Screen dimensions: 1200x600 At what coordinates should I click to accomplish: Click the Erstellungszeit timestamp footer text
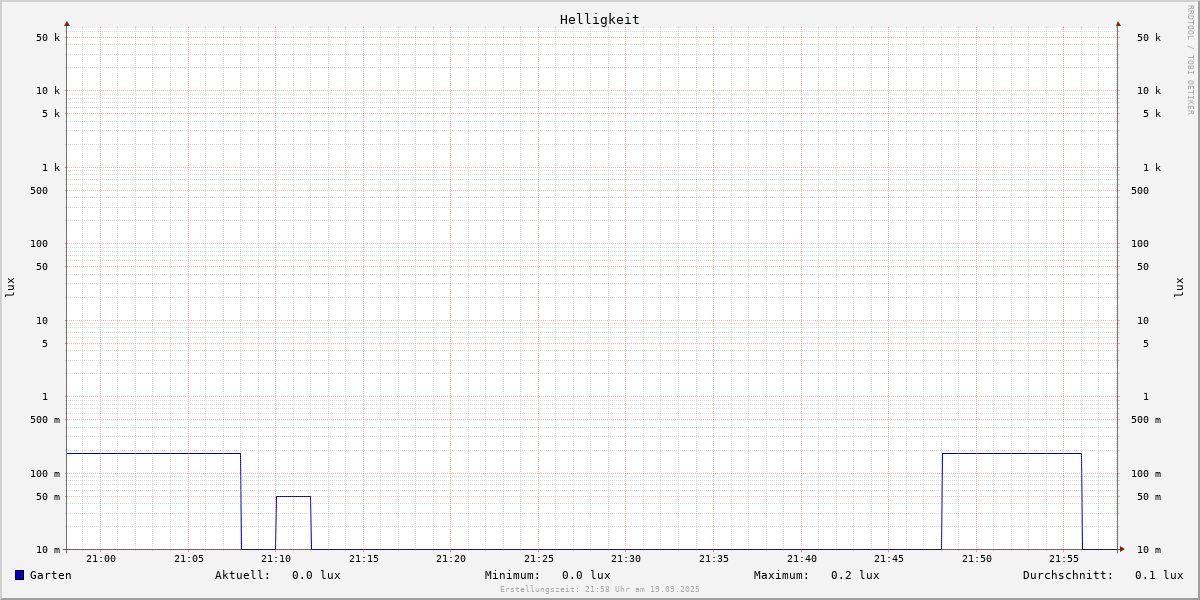(x=600, y=589)
